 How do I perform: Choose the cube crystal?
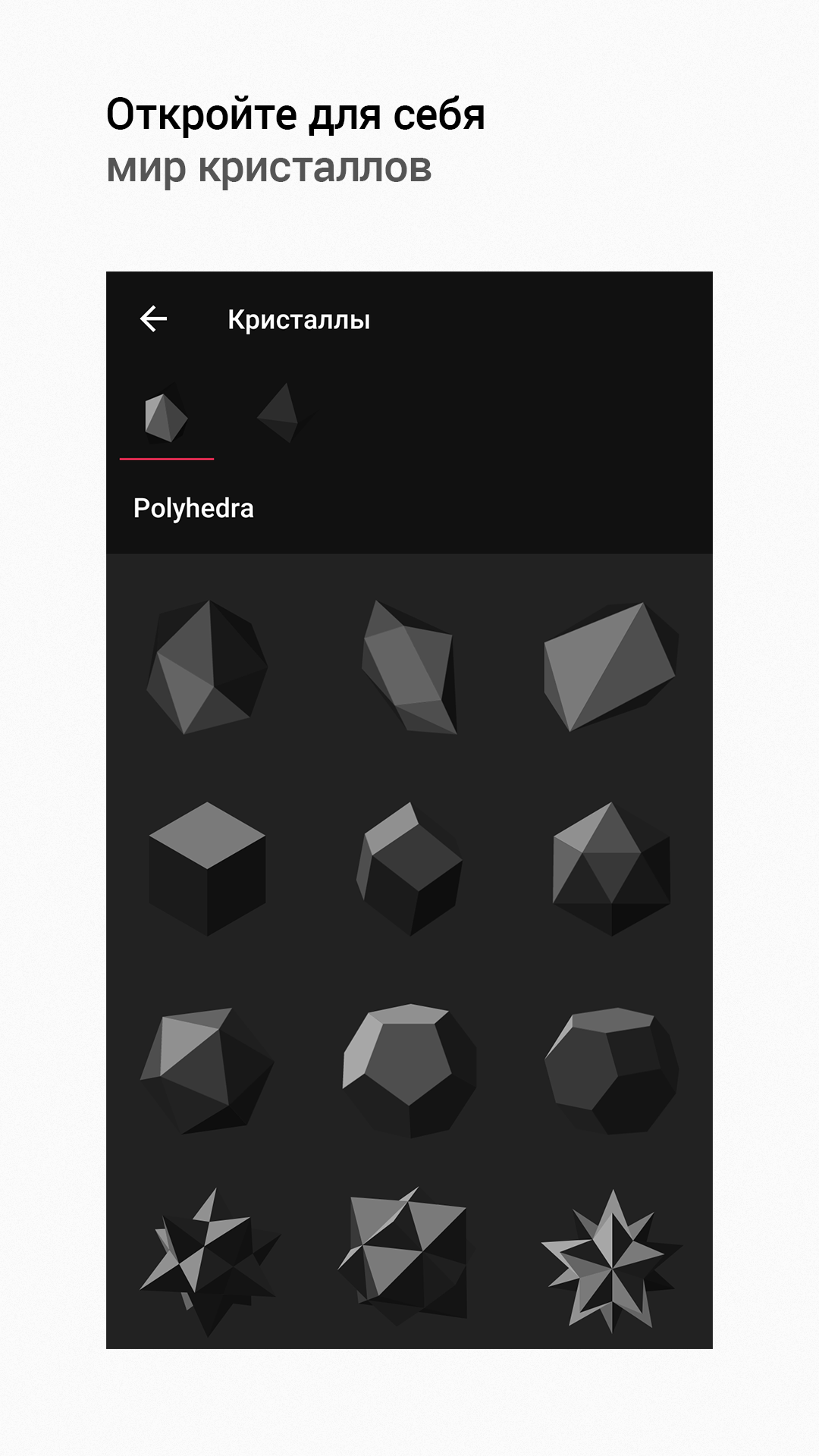tap(207, 869)
